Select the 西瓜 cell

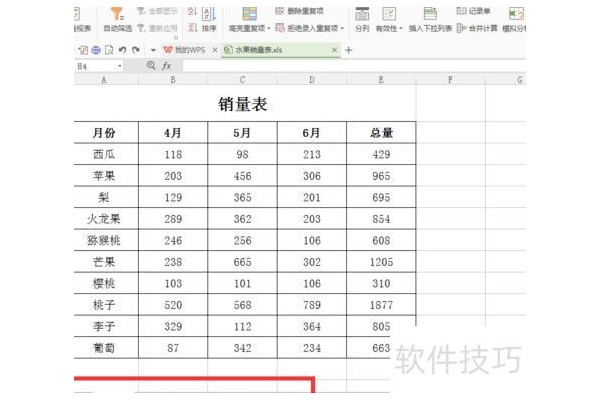[106, 154]
